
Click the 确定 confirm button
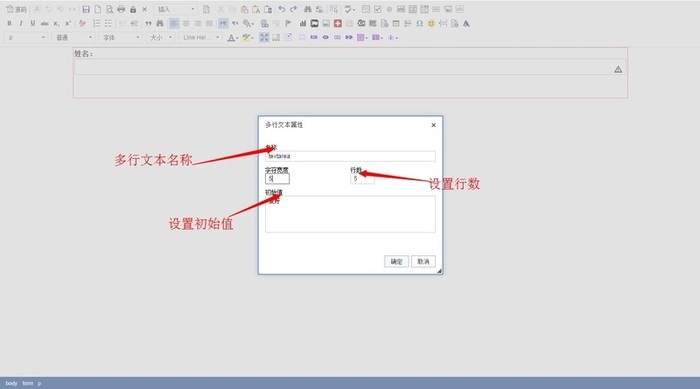[396, 261]
